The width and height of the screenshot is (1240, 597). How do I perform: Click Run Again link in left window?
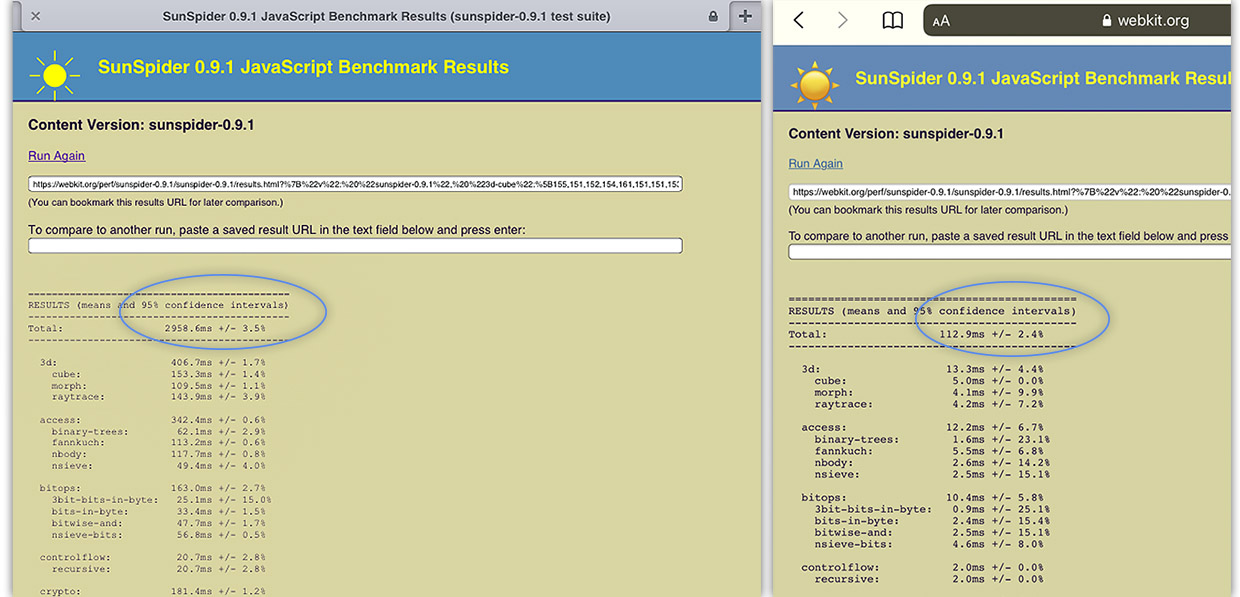[56, 156]
